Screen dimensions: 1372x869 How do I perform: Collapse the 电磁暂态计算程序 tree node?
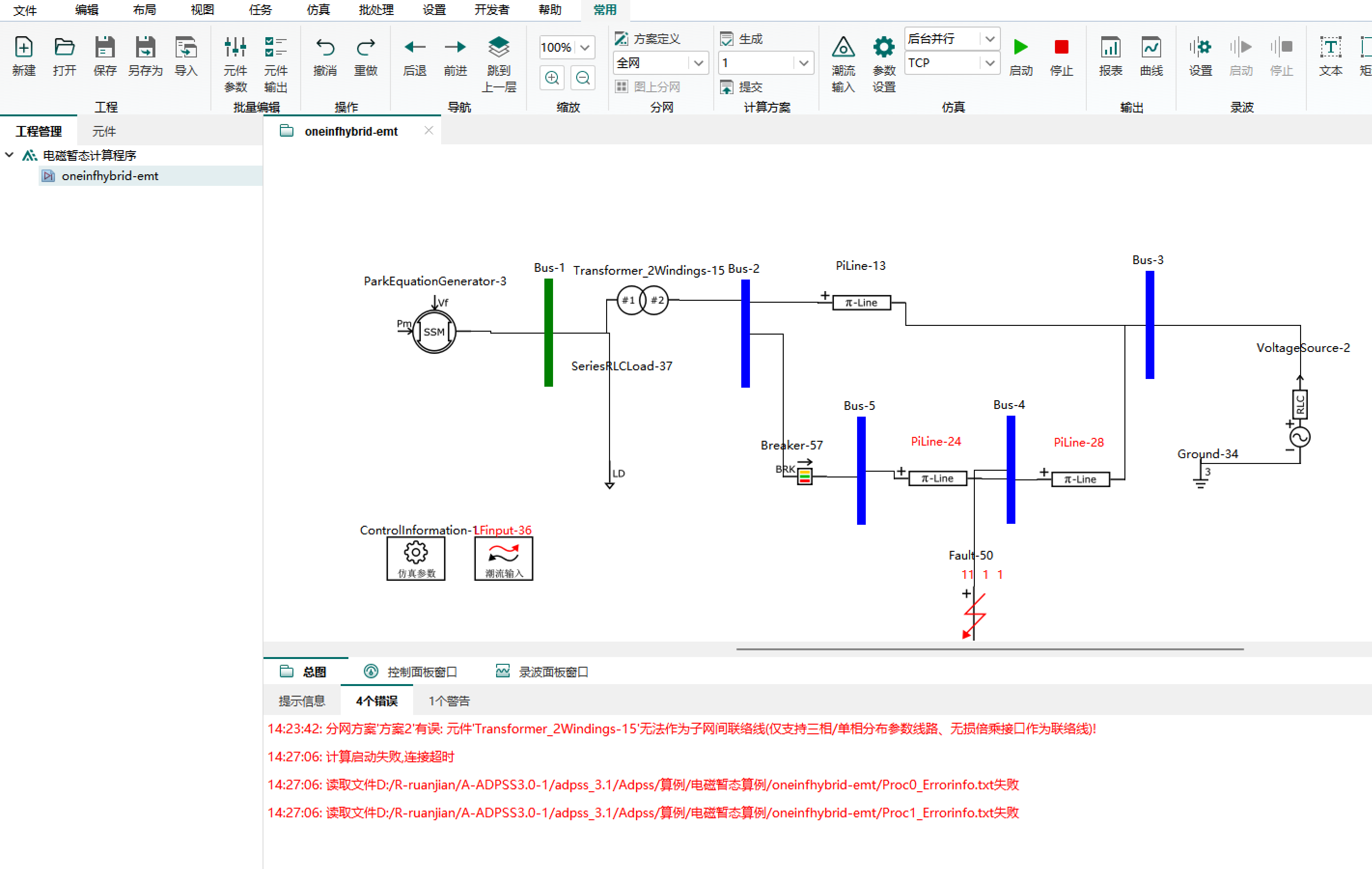tap(10, 155)
